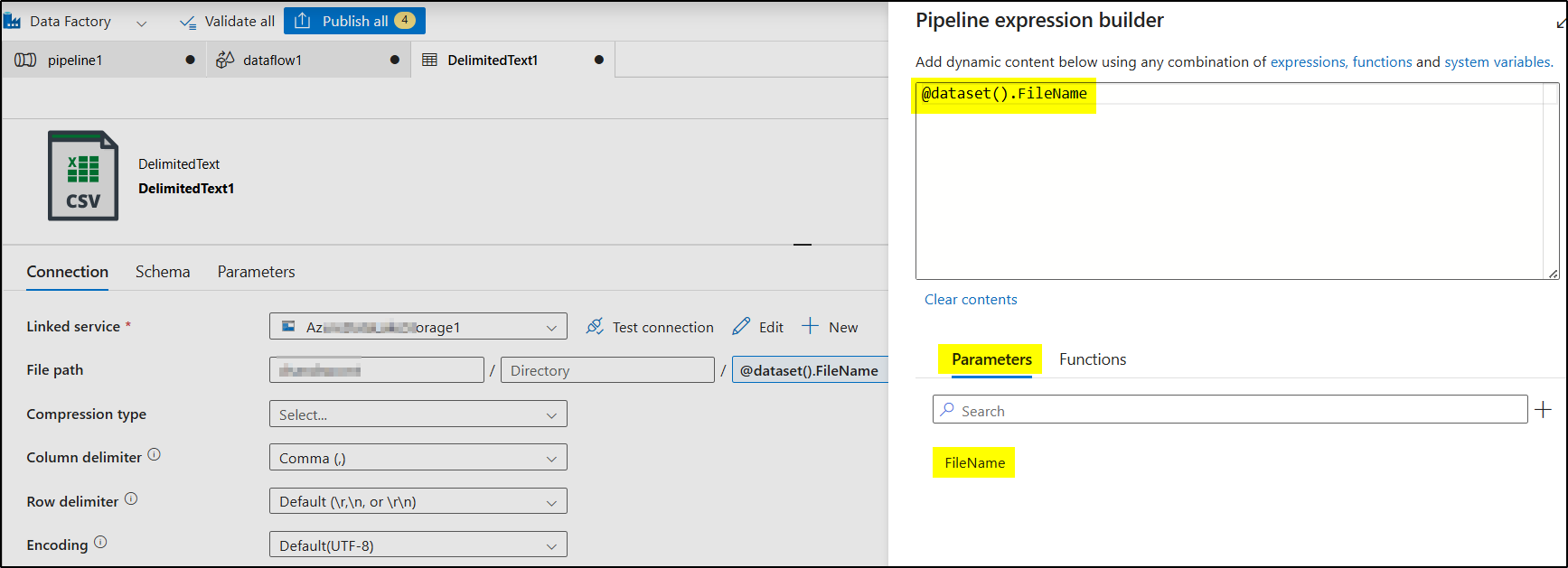Click the Publish all button

pyautogui.click(x=354, y=21)
